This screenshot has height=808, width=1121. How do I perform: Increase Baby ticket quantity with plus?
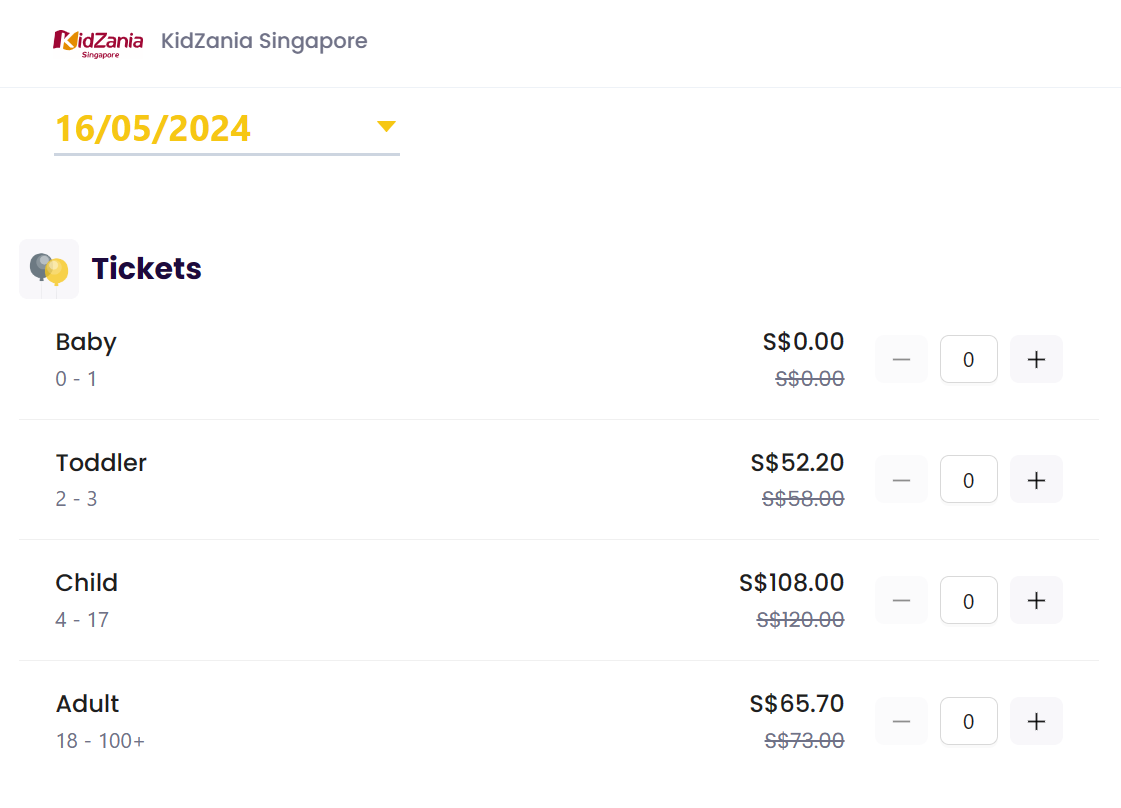tap(1036, 359)
